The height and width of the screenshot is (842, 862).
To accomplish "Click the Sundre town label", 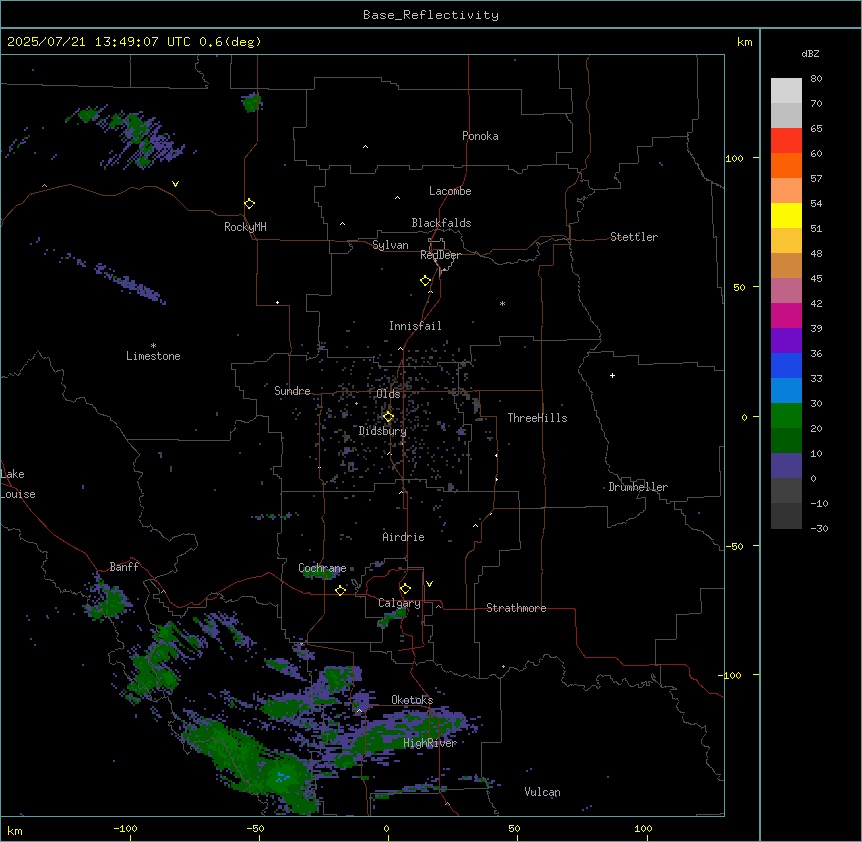I will click(292, 391).
